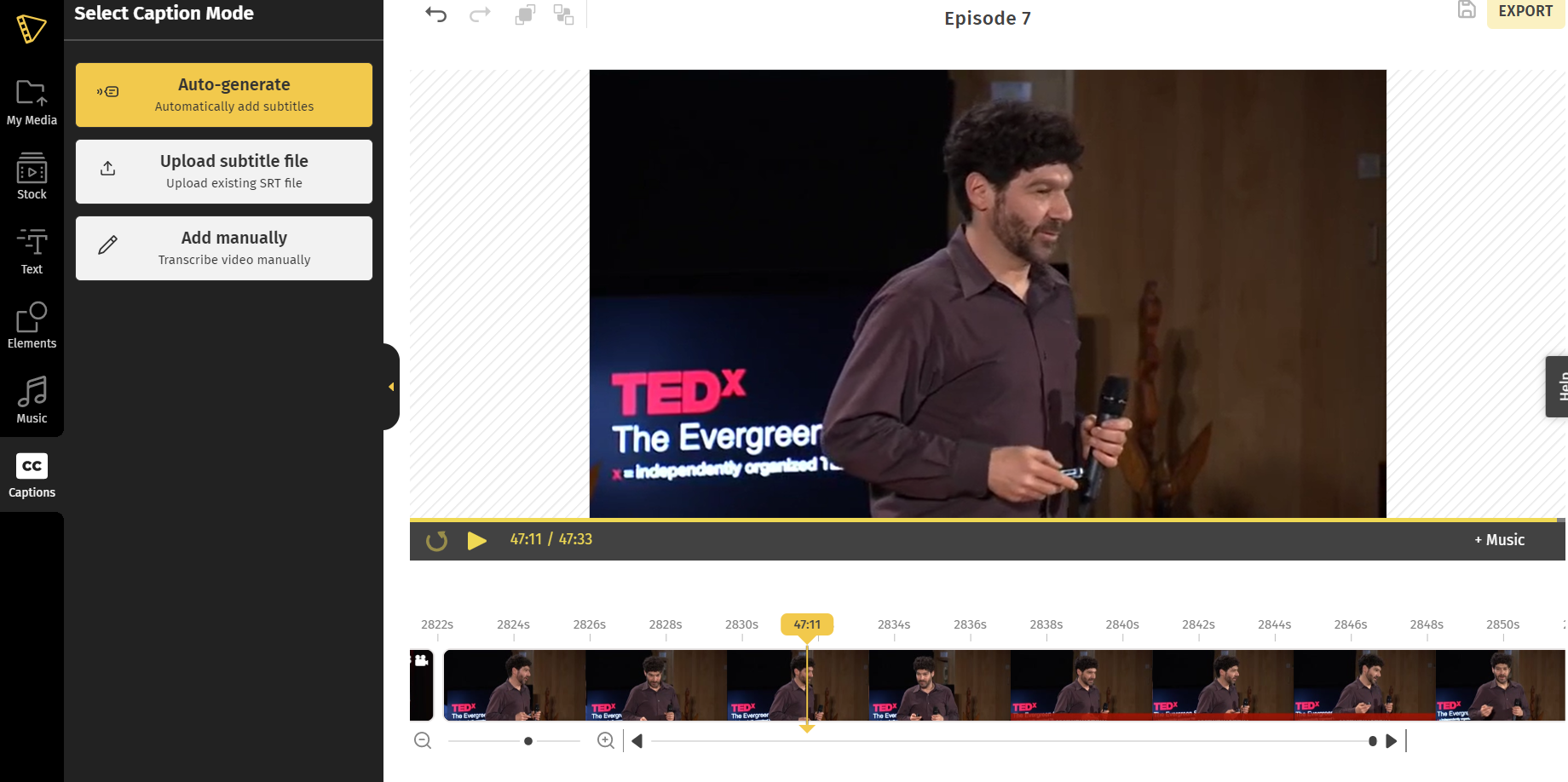Add music with + Music button
The image size is (1568, 782).
1499,540
